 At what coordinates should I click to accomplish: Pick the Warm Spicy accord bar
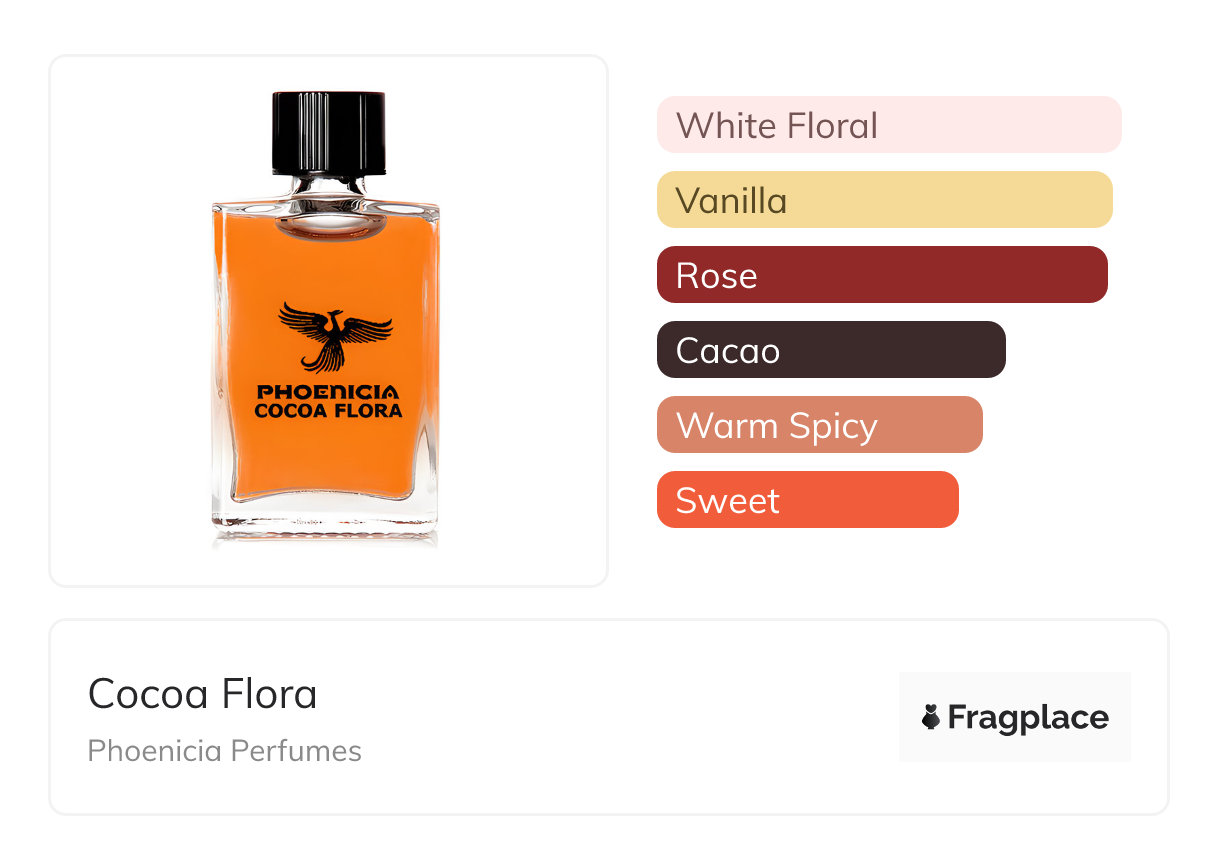click(x=819, y=425)
